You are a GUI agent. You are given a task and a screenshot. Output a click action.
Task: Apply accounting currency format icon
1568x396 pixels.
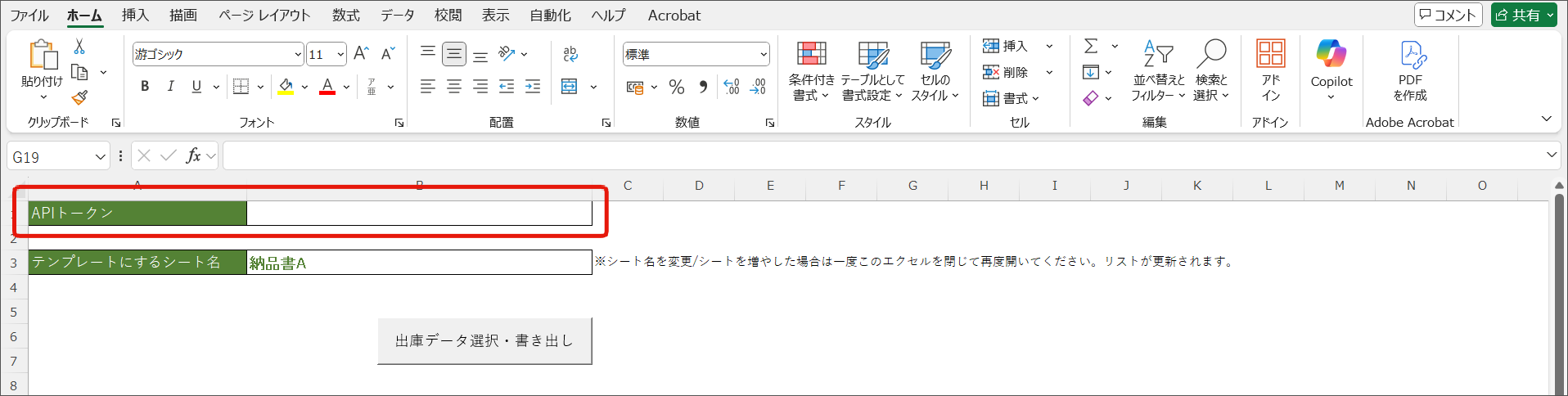635,87
